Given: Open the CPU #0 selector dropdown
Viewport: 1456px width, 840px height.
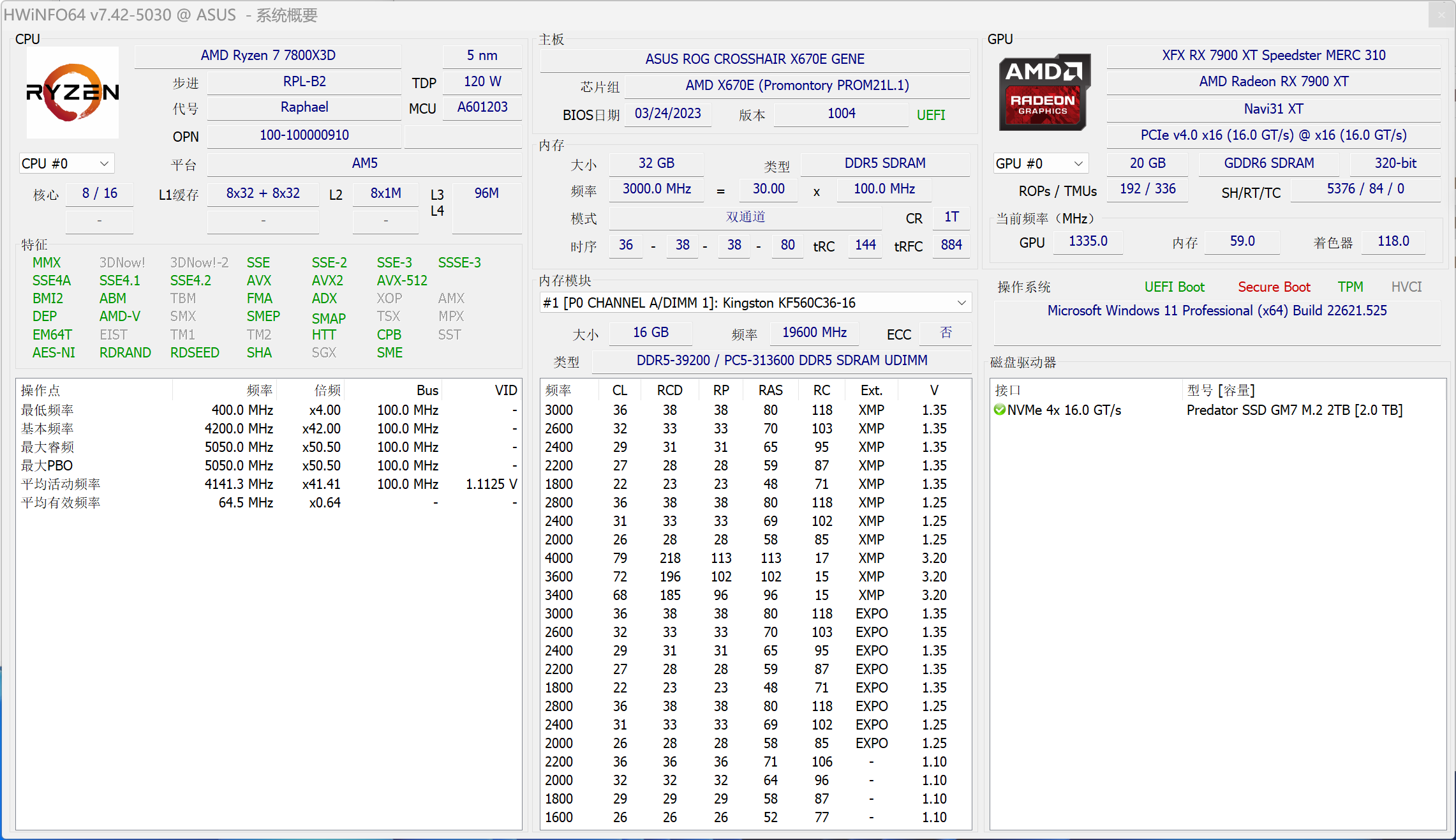Looking at the screenshot, I should 66,163.
